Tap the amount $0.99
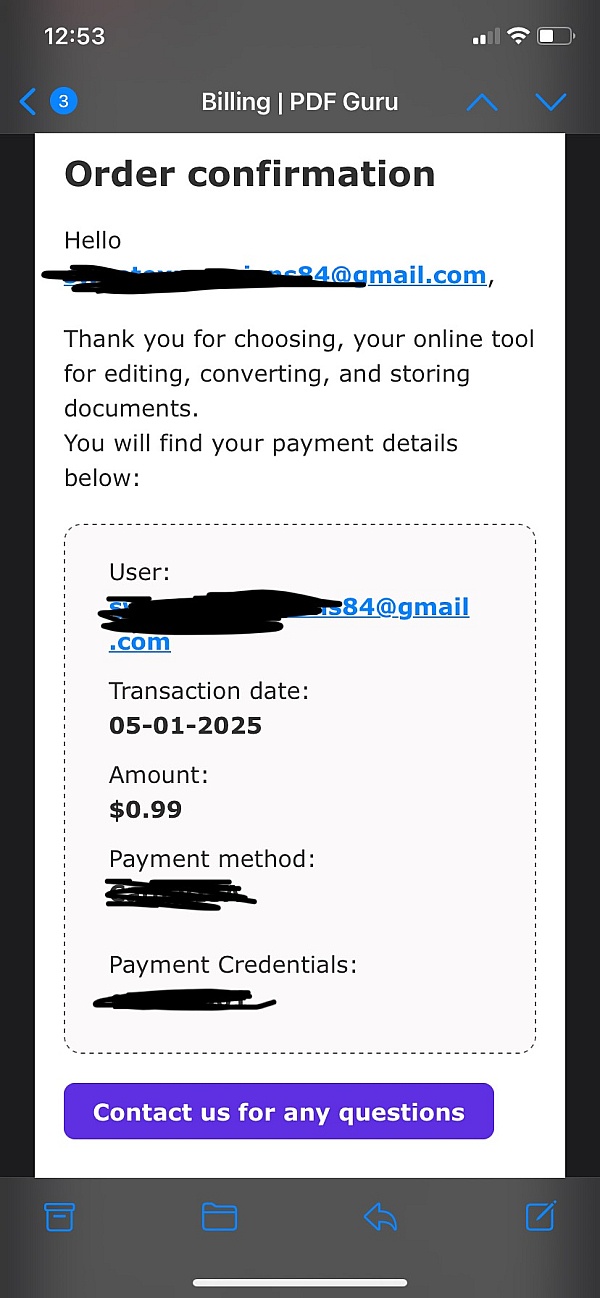Screen dimensions: 600x1298 coord(145,809)
